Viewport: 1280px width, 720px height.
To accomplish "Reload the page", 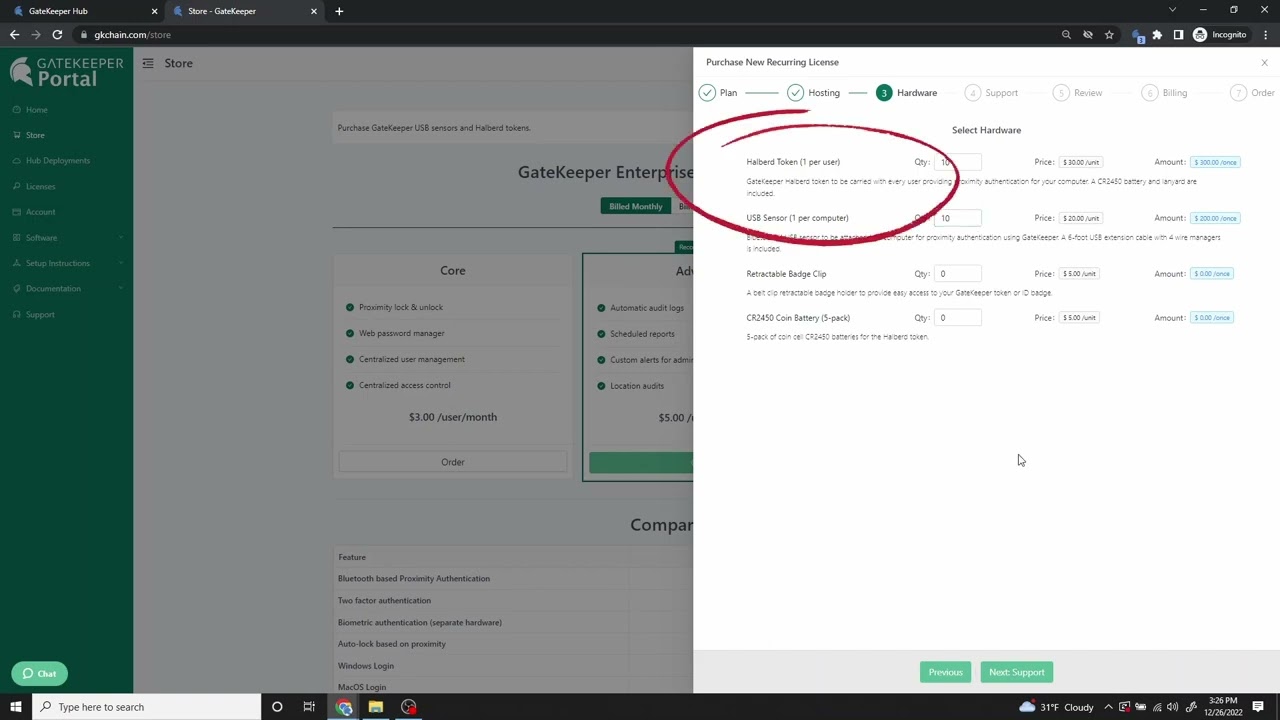I will point(57,35).
